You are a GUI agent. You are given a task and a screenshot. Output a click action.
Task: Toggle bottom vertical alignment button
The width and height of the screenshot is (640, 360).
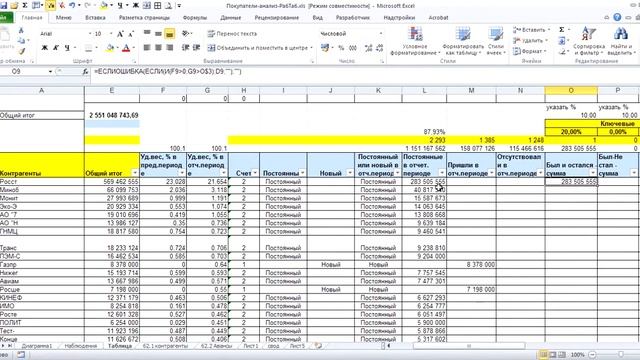[x=170, y=34]
